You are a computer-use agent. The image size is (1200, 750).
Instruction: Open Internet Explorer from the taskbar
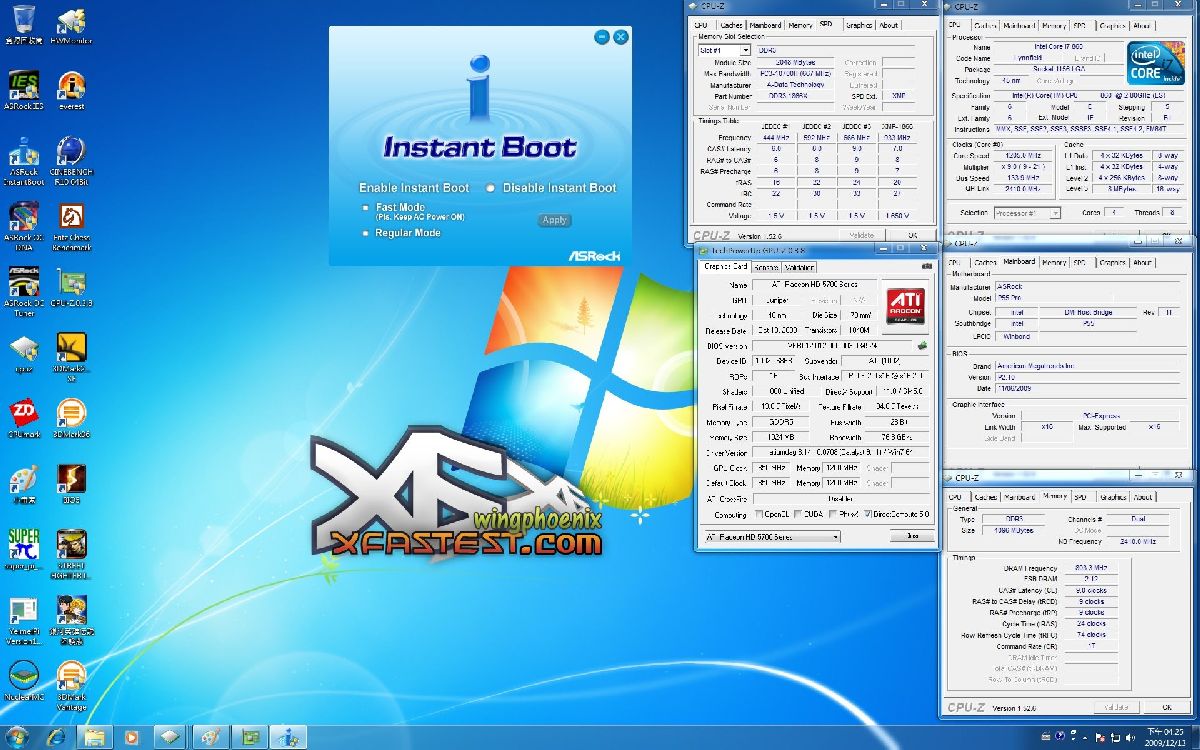[56, 736]
